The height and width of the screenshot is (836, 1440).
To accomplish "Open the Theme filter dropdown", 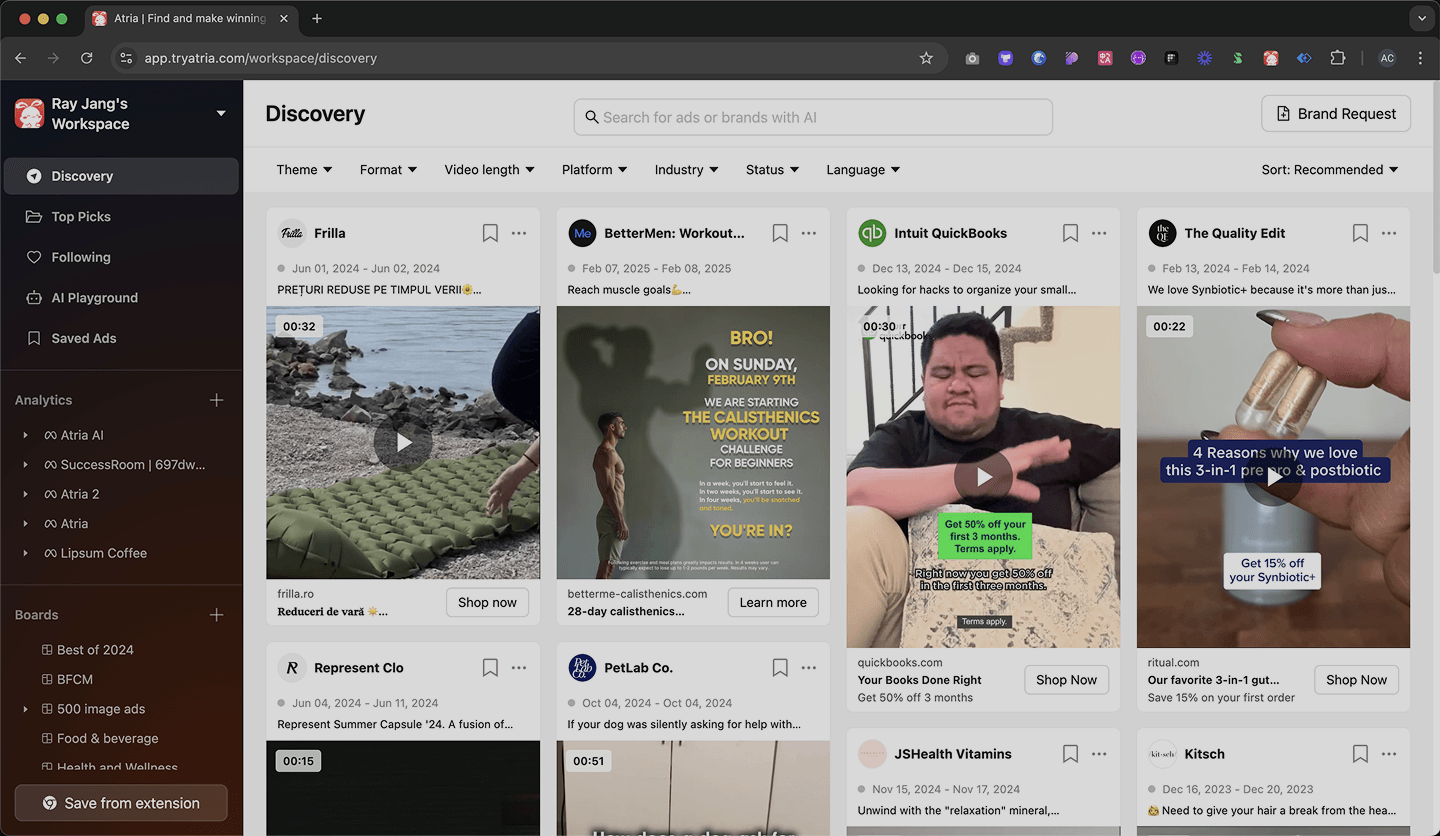I will pyautogui.click(x=304, y=170).
